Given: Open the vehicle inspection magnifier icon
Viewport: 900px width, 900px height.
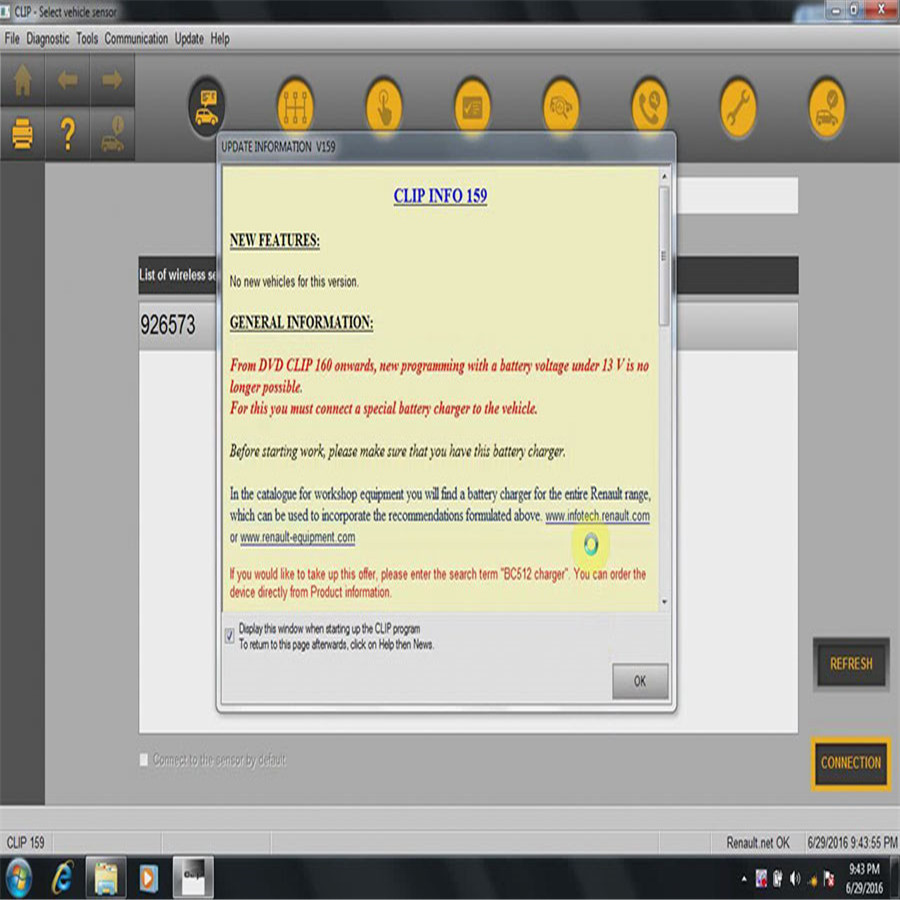Looking at the screenshot, I should click(x=561, y=108).
